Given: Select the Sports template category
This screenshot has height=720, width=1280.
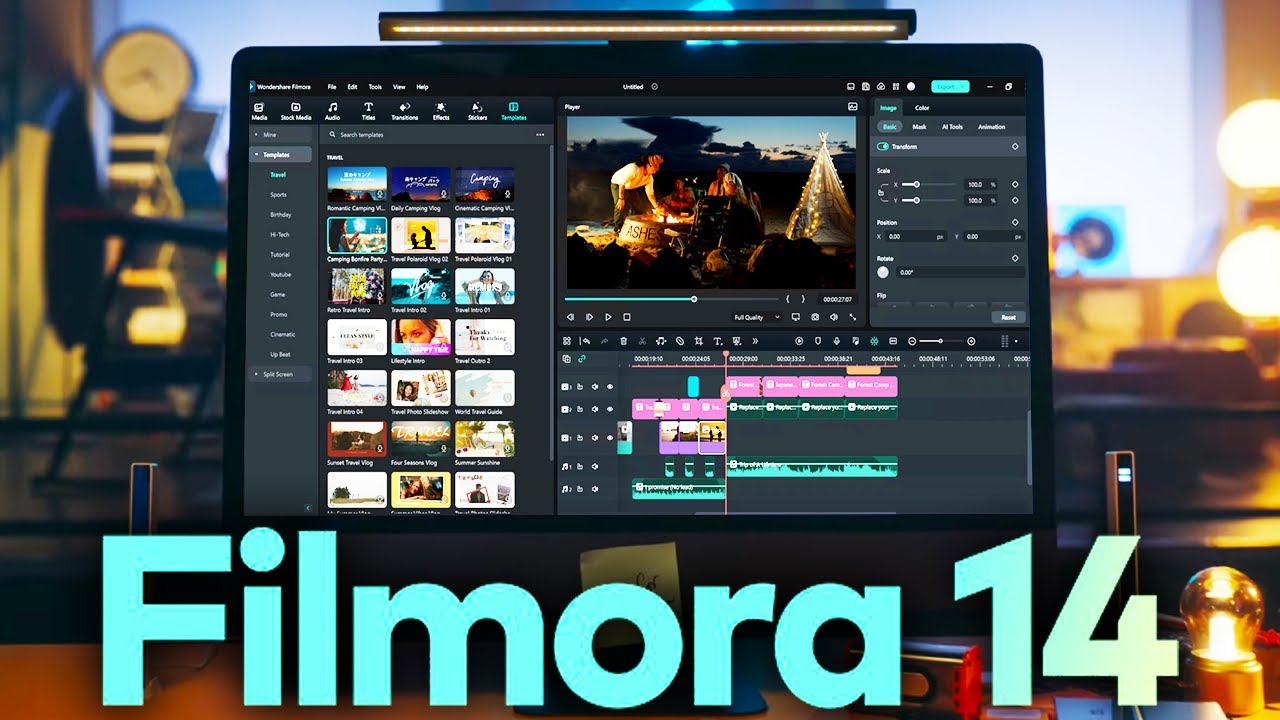Looking at the screenshot, I should tap(278, 195).
